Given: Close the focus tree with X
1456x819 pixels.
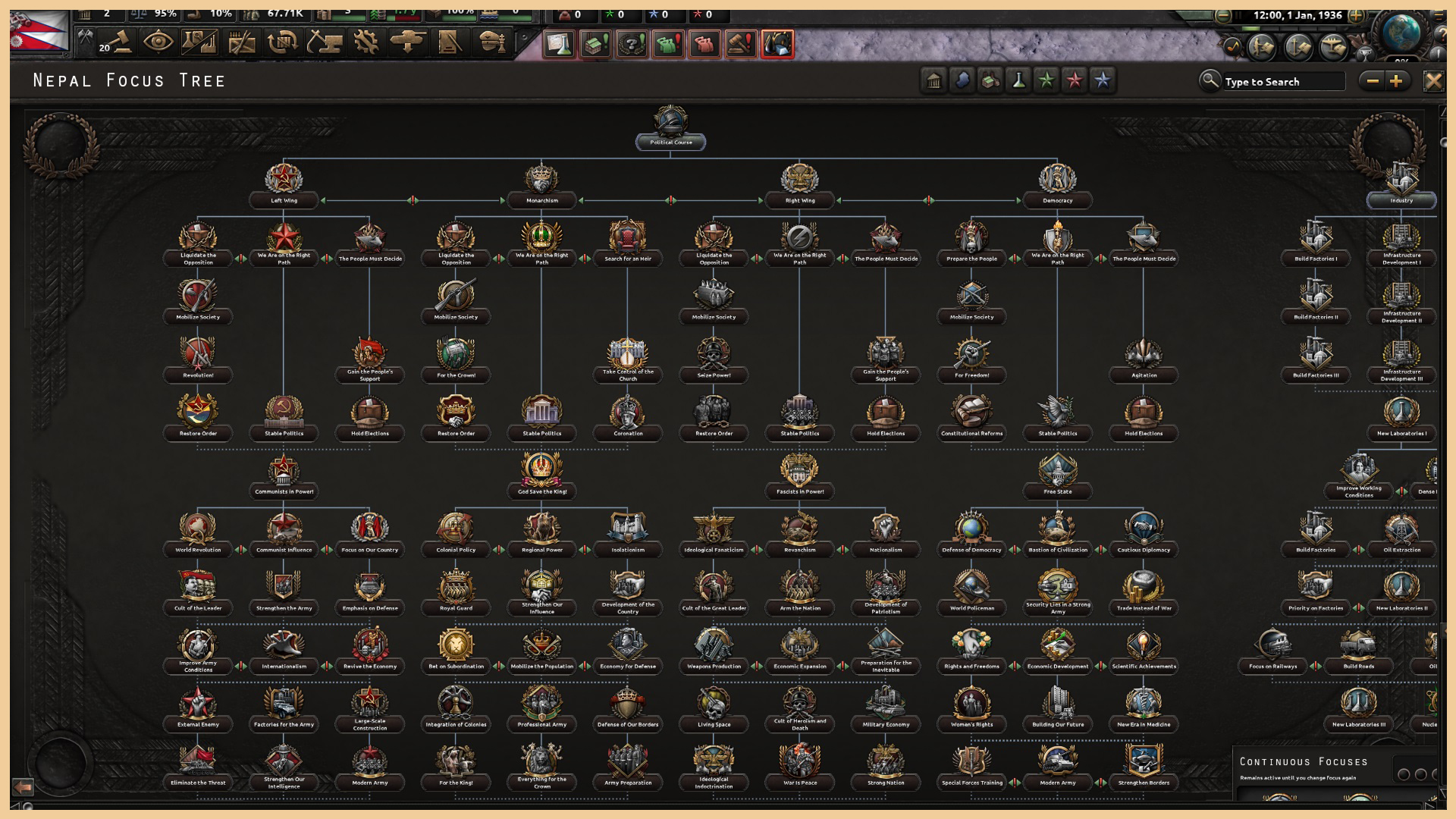Looking at the screenshot, I should 1432,81.
